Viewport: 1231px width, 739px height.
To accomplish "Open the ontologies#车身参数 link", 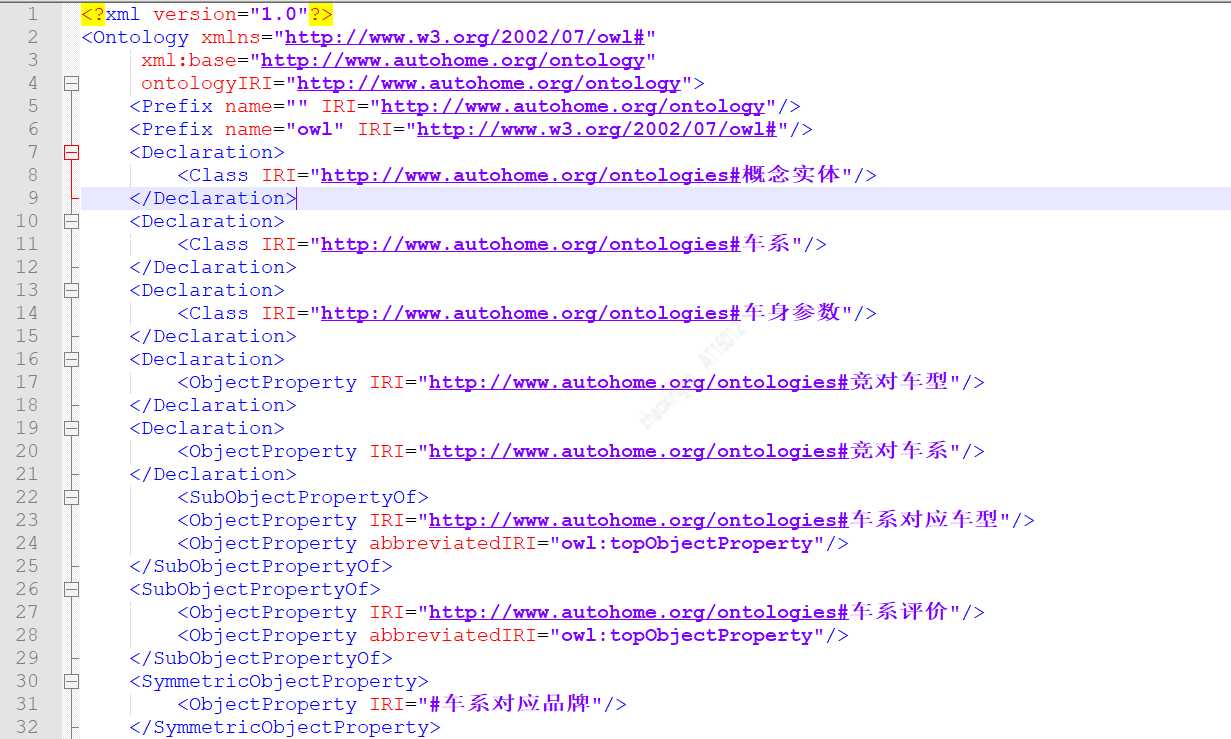I will (x=580, y=314).
